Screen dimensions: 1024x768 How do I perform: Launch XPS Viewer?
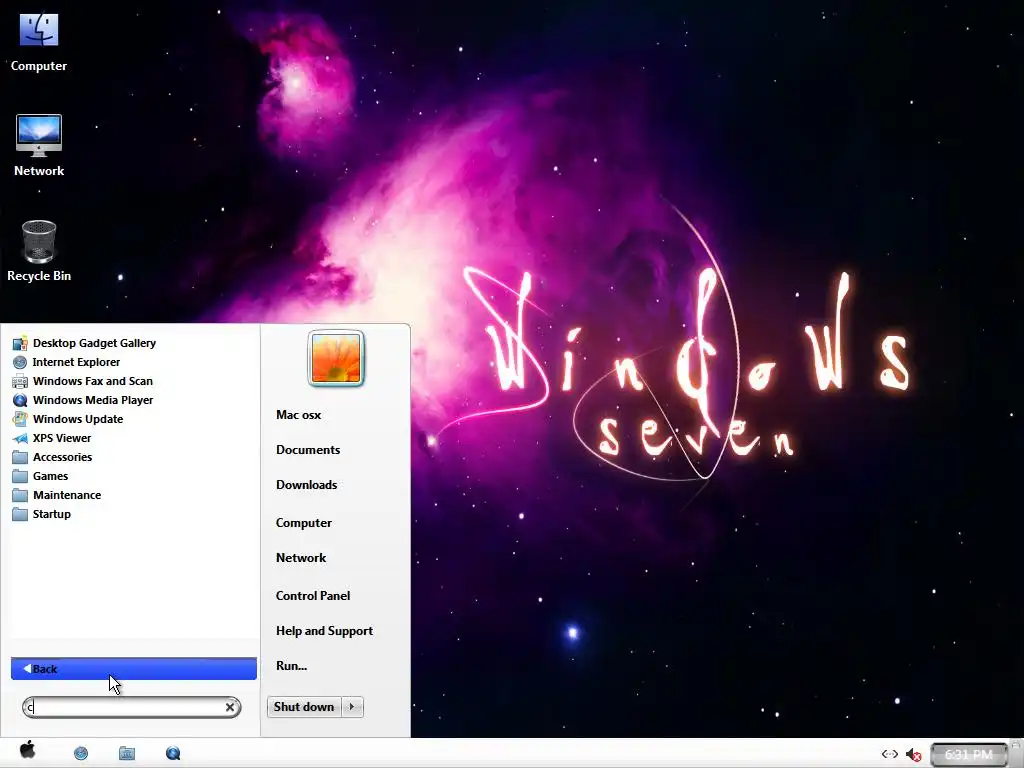(x=62, y=438)
